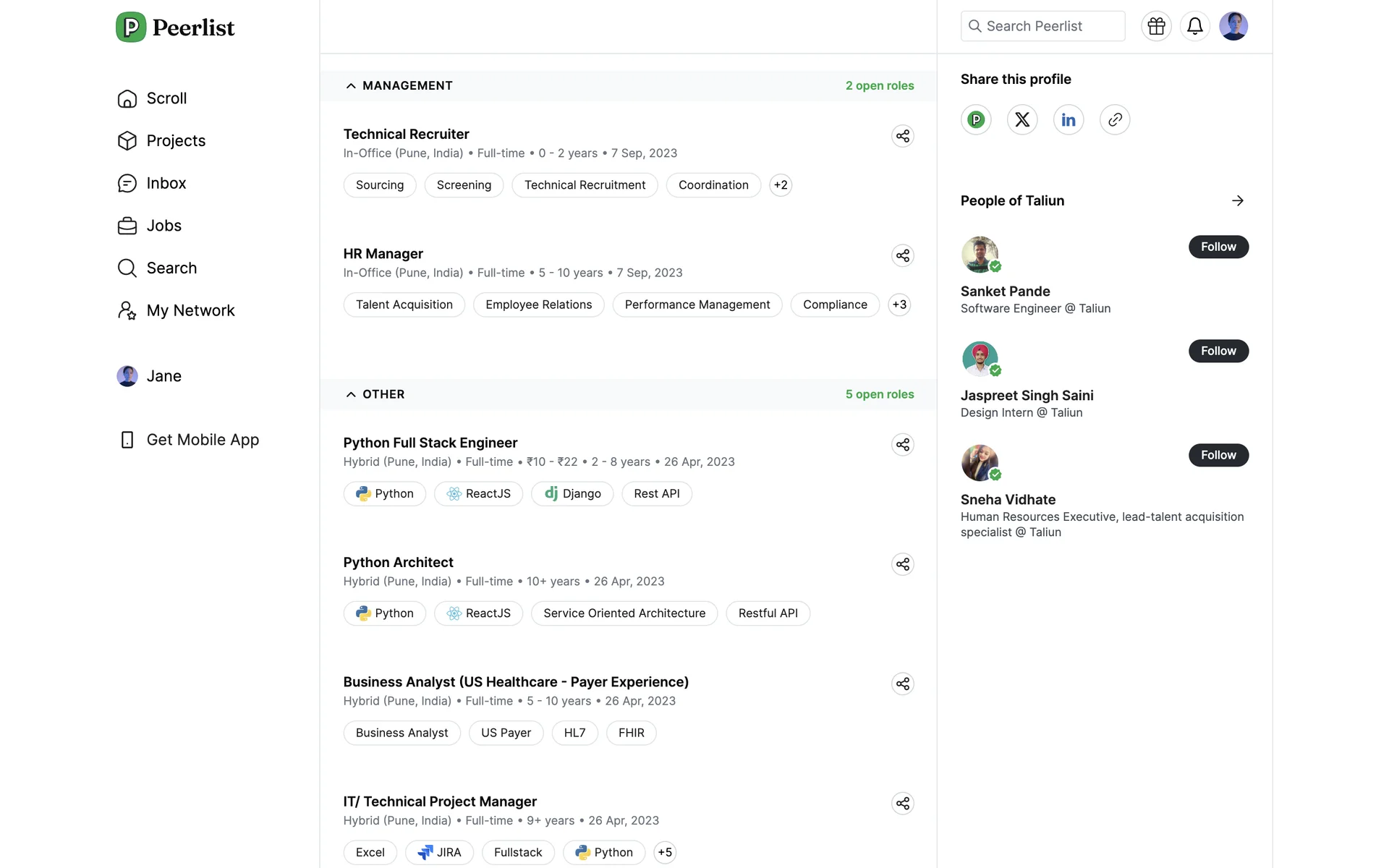Viewport: 1389px width, 868px height.
Task: Click the Search Peerlist field
Action: click(x=1042, y=26)
